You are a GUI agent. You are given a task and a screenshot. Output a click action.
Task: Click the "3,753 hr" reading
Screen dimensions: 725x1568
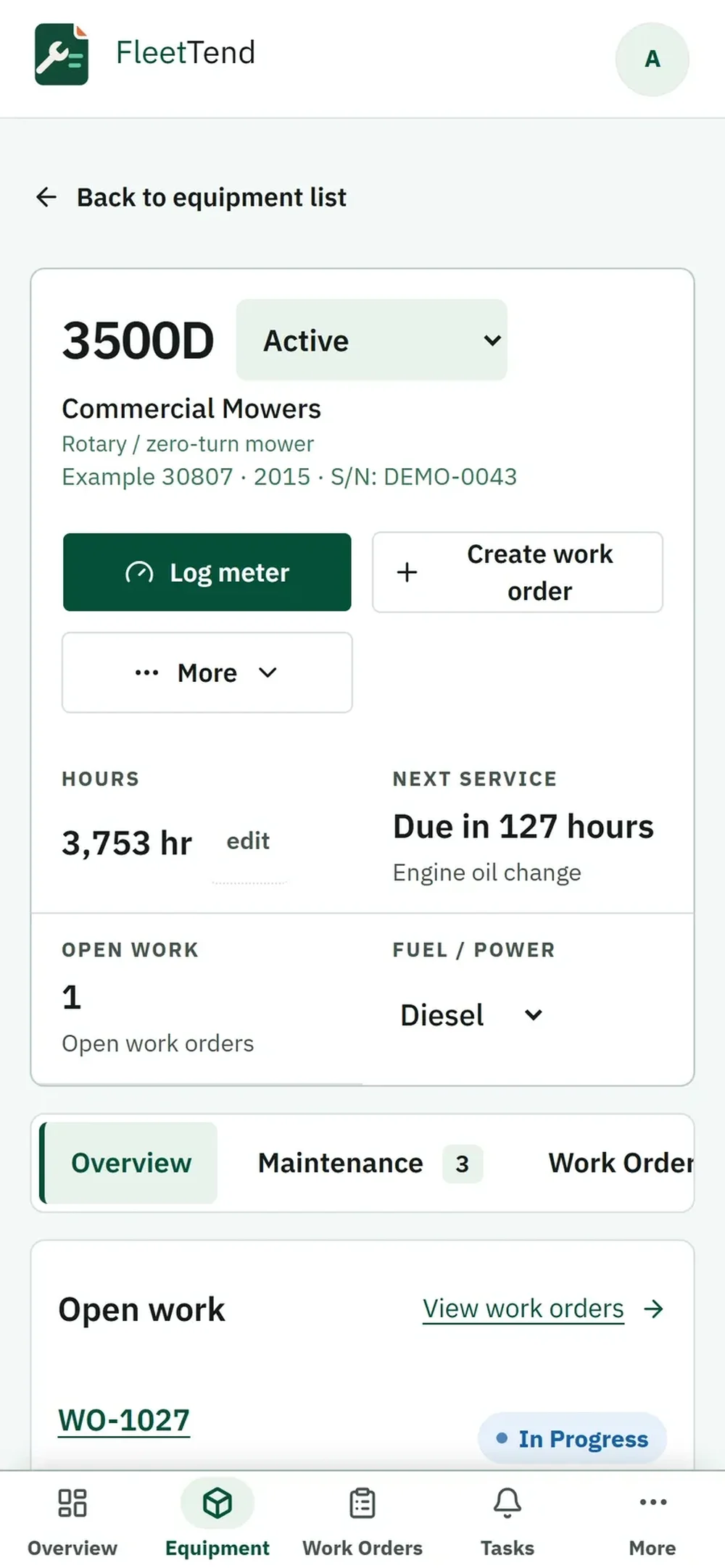(x=127, y=843)
